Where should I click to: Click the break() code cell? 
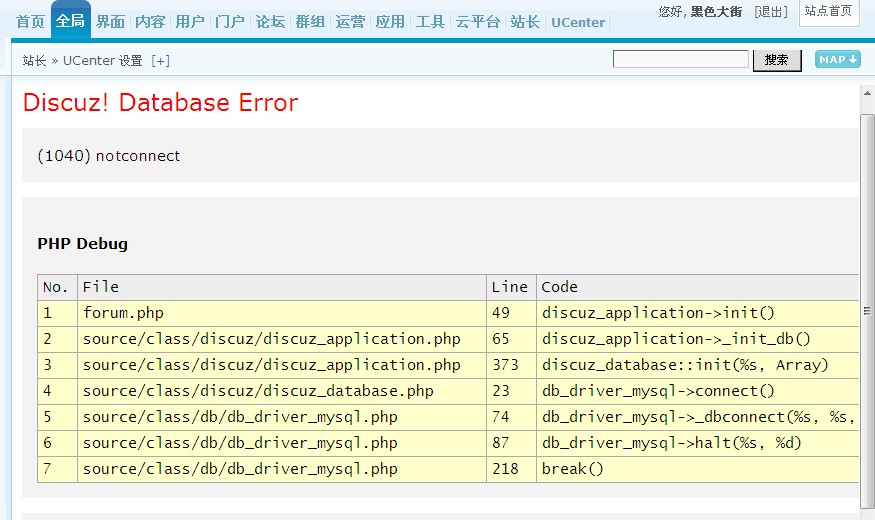pos(698,469)
